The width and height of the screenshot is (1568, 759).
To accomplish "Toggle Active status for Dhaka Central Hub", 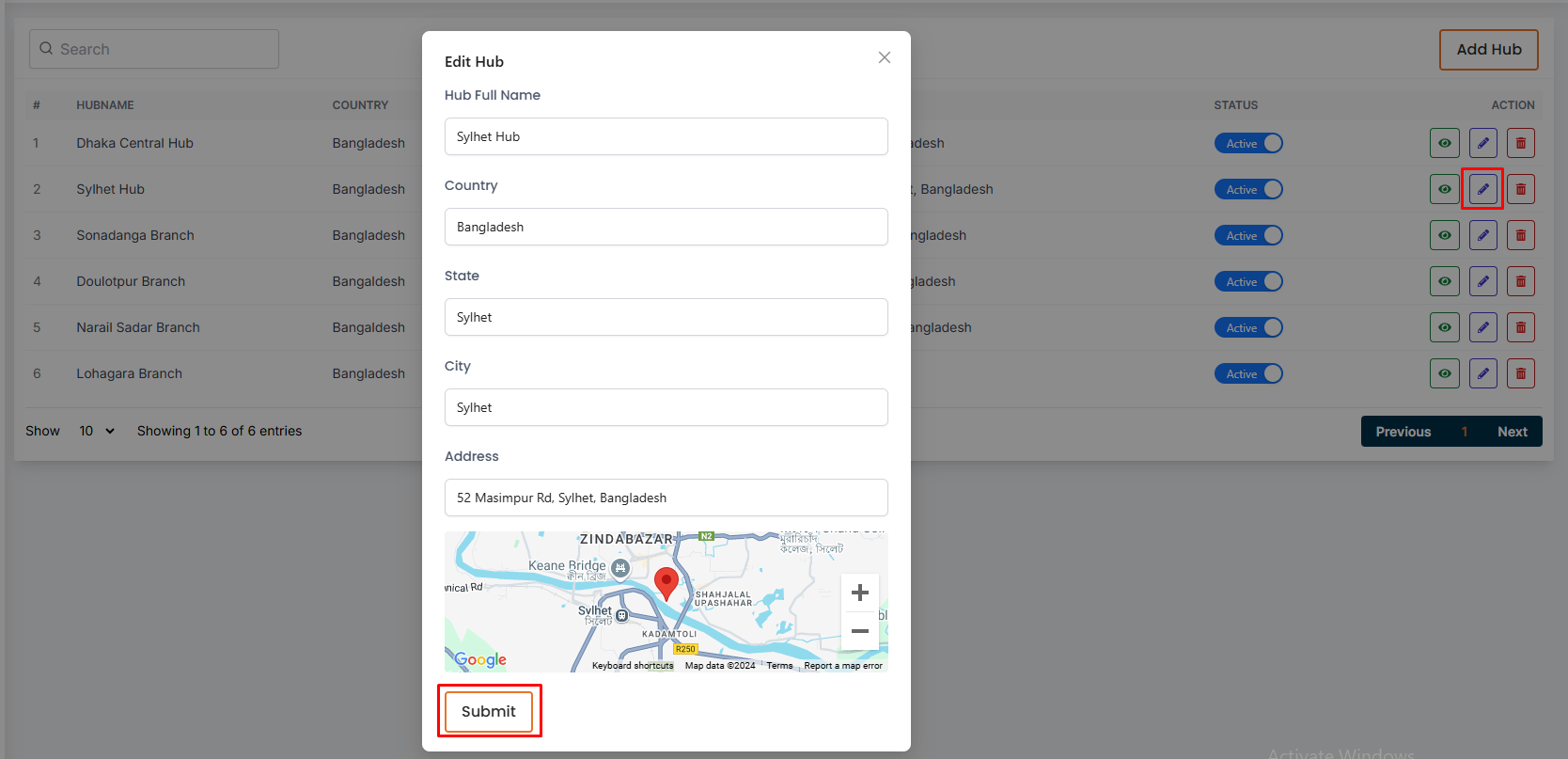I will (x=1248, y=143).
